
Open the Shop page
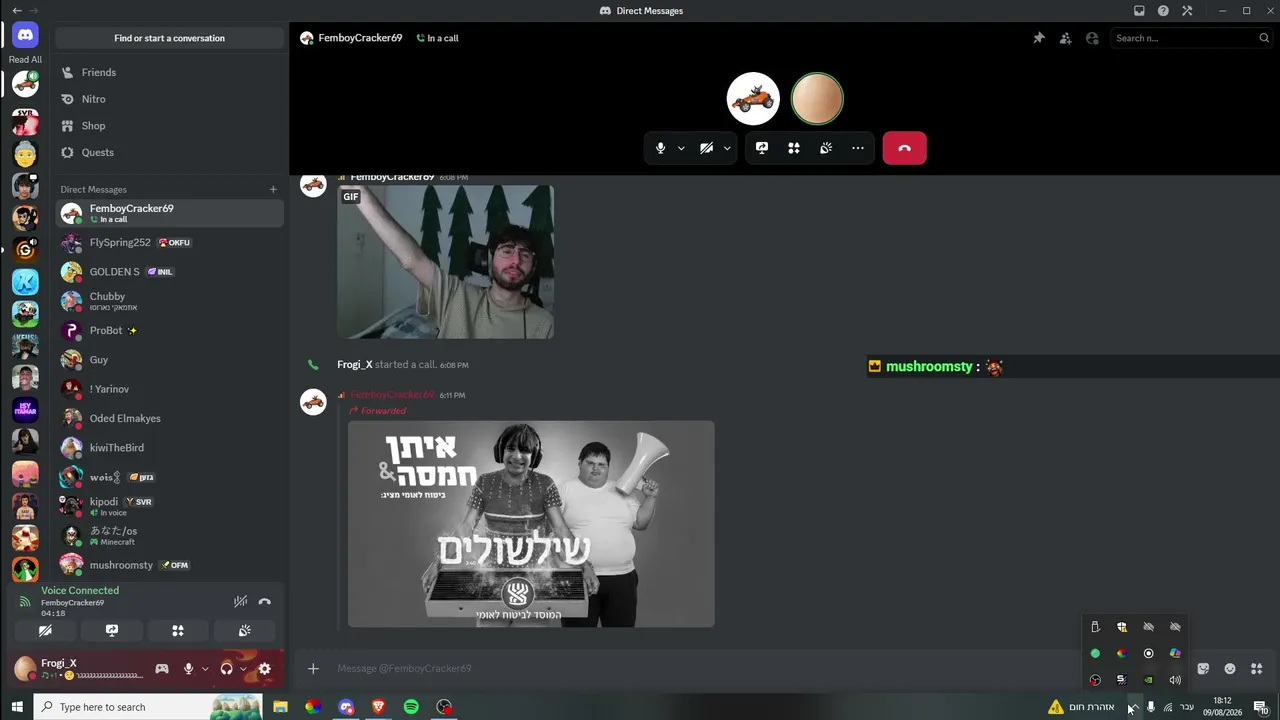(169, 126)
